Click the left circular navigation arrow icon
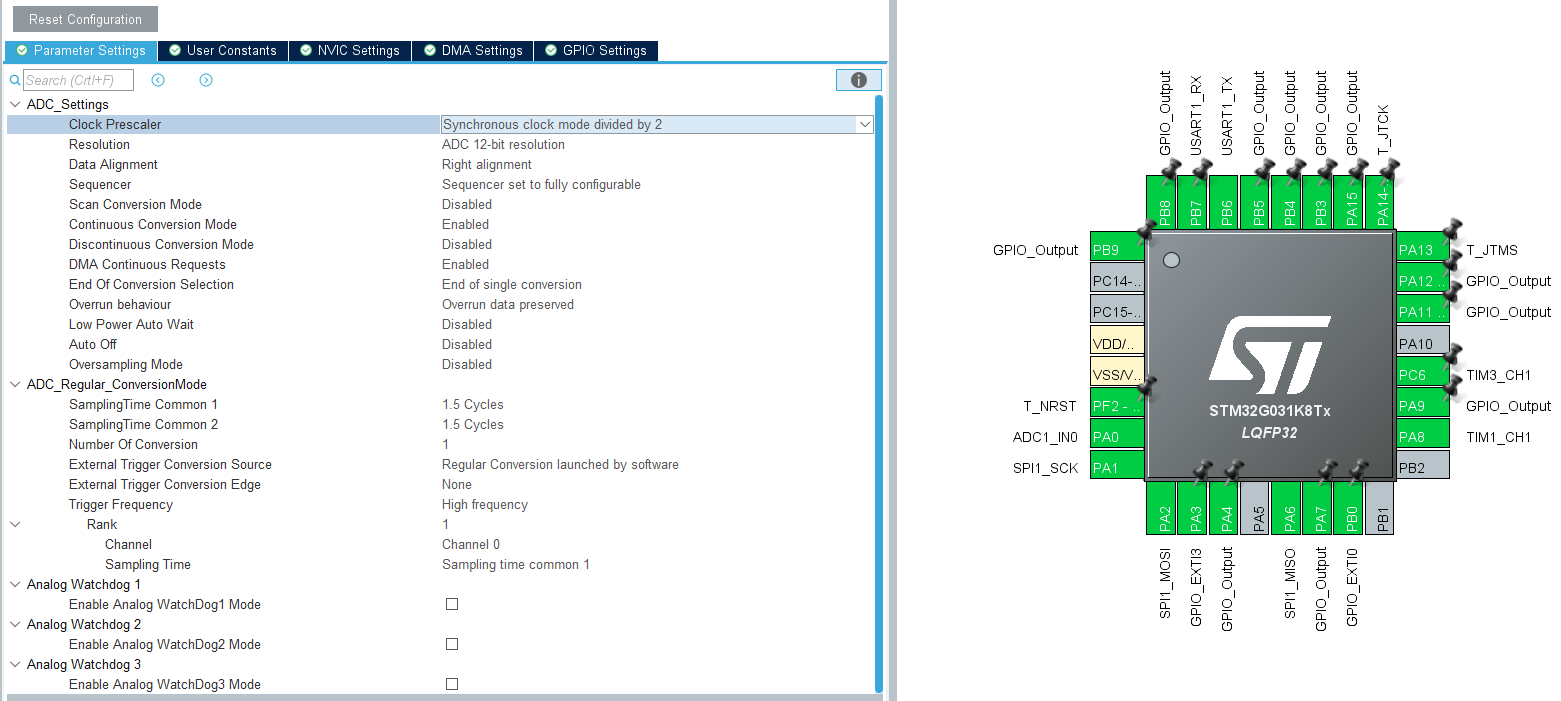 click(157, 79)
